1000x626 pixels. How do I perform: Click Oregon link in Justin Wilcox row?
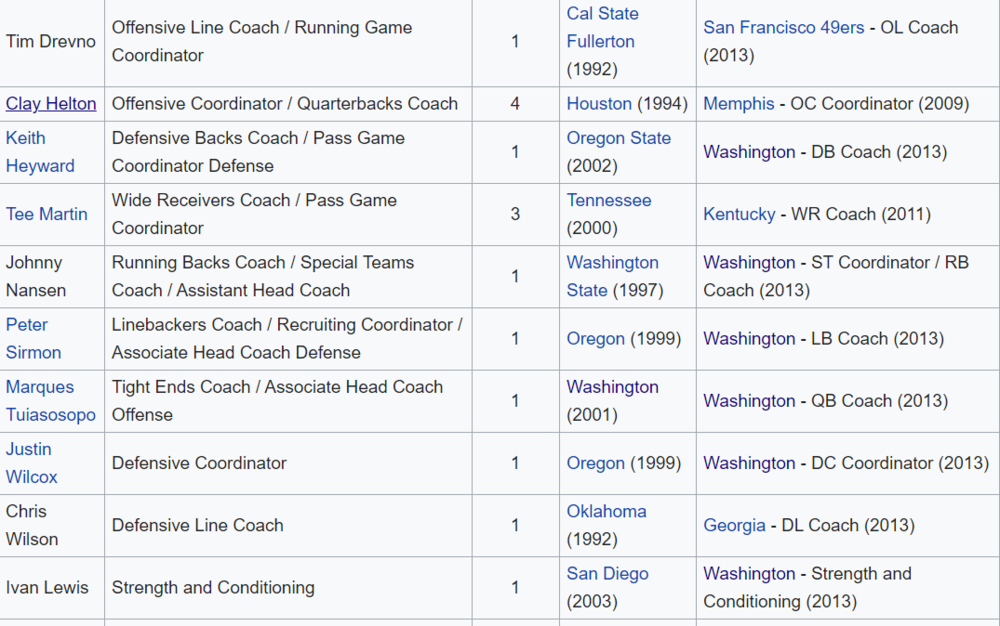(595, 463)
